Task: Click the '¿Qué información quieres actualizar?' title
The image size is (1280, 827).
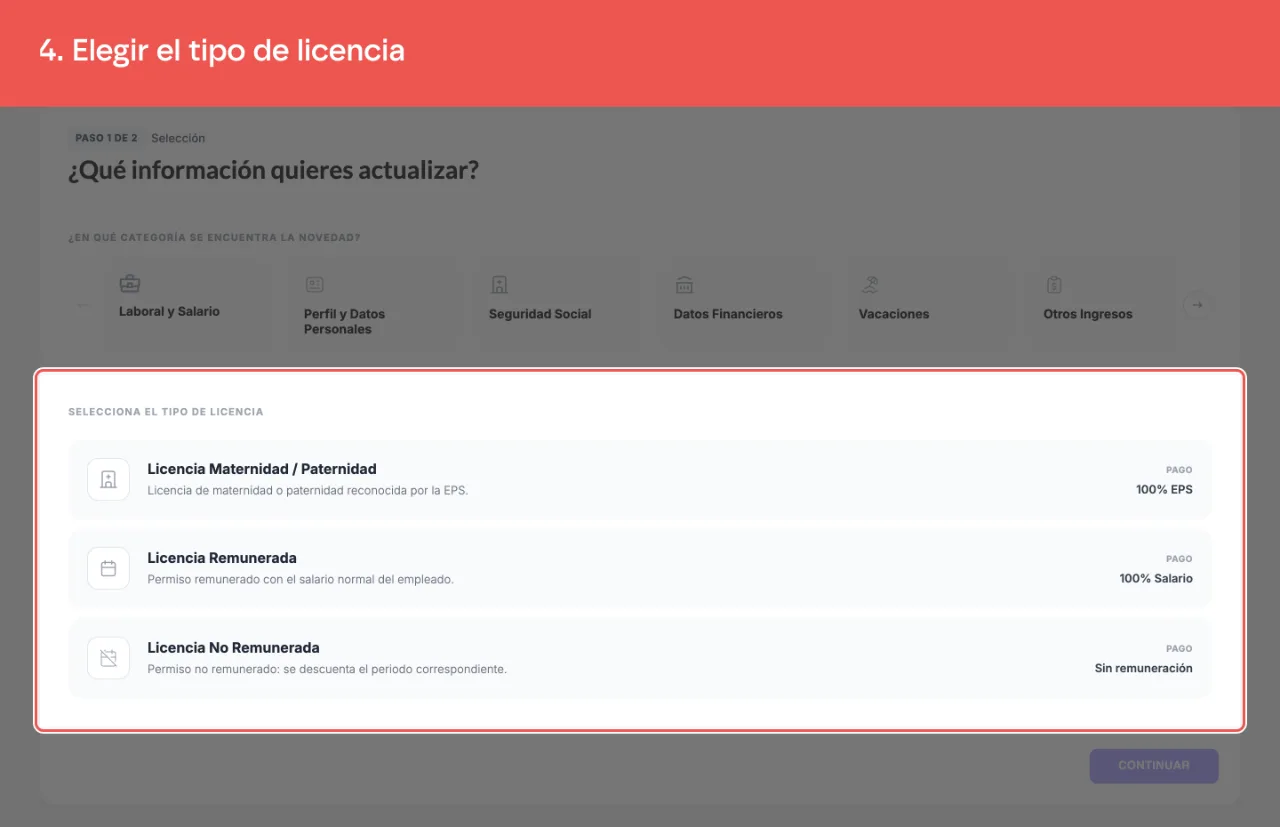Action: point(273,171)
